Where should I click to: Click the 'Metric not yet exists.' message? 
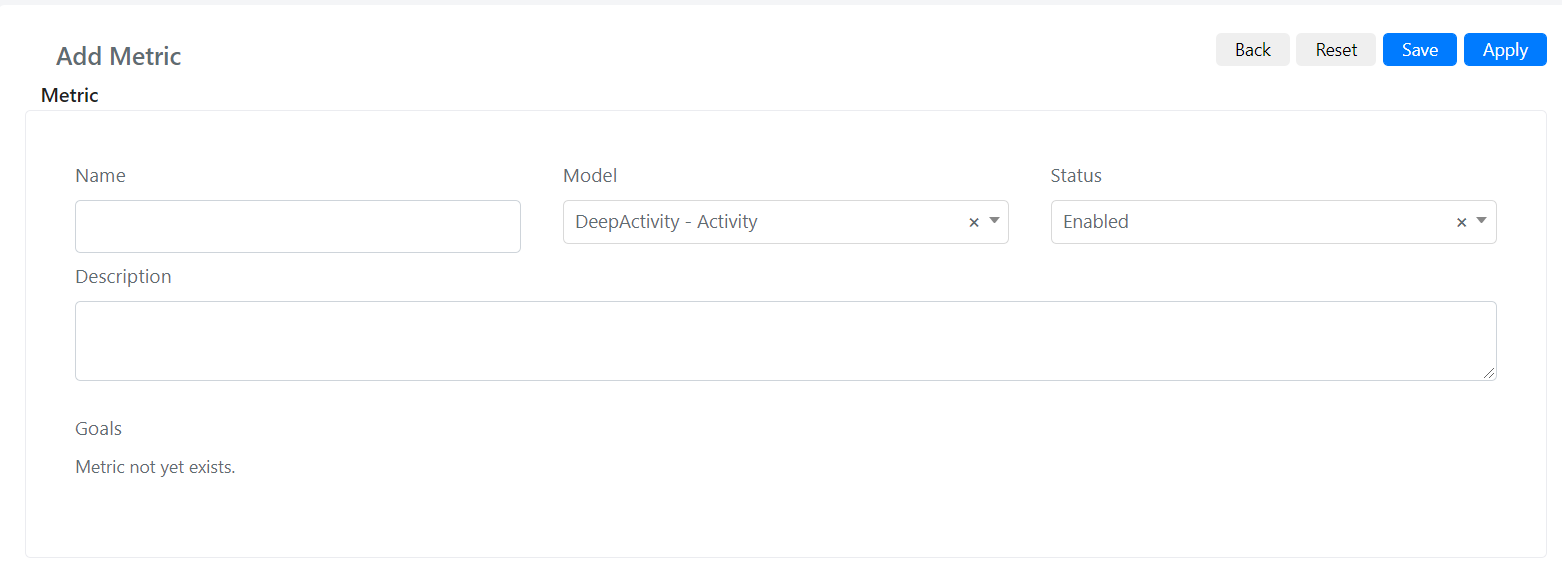(x=155, y=467)
